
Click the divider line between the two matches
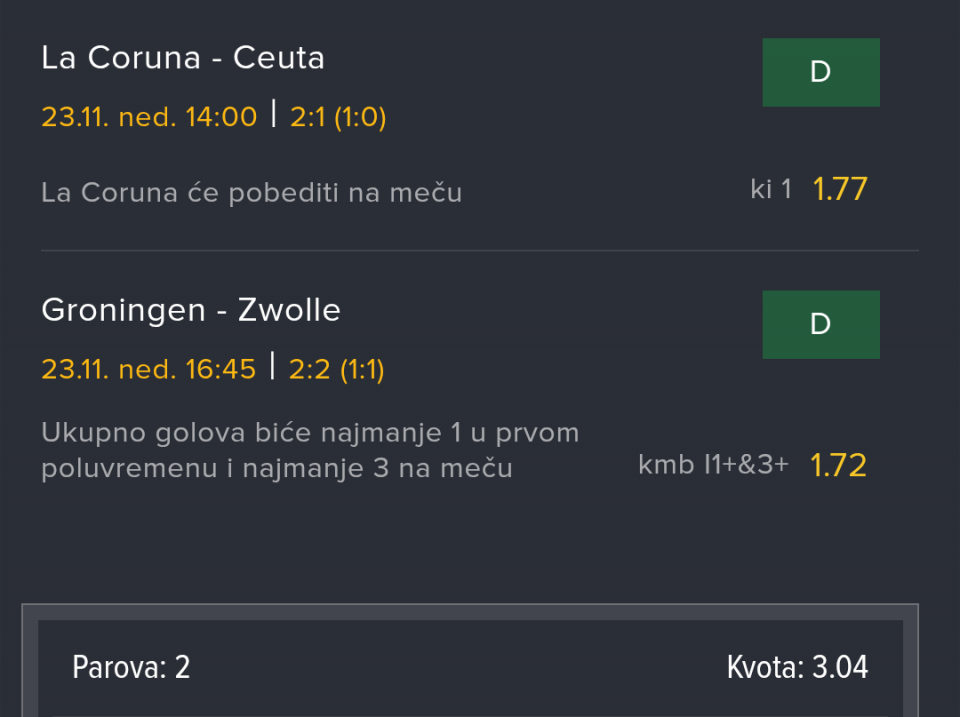click(479, 250)
